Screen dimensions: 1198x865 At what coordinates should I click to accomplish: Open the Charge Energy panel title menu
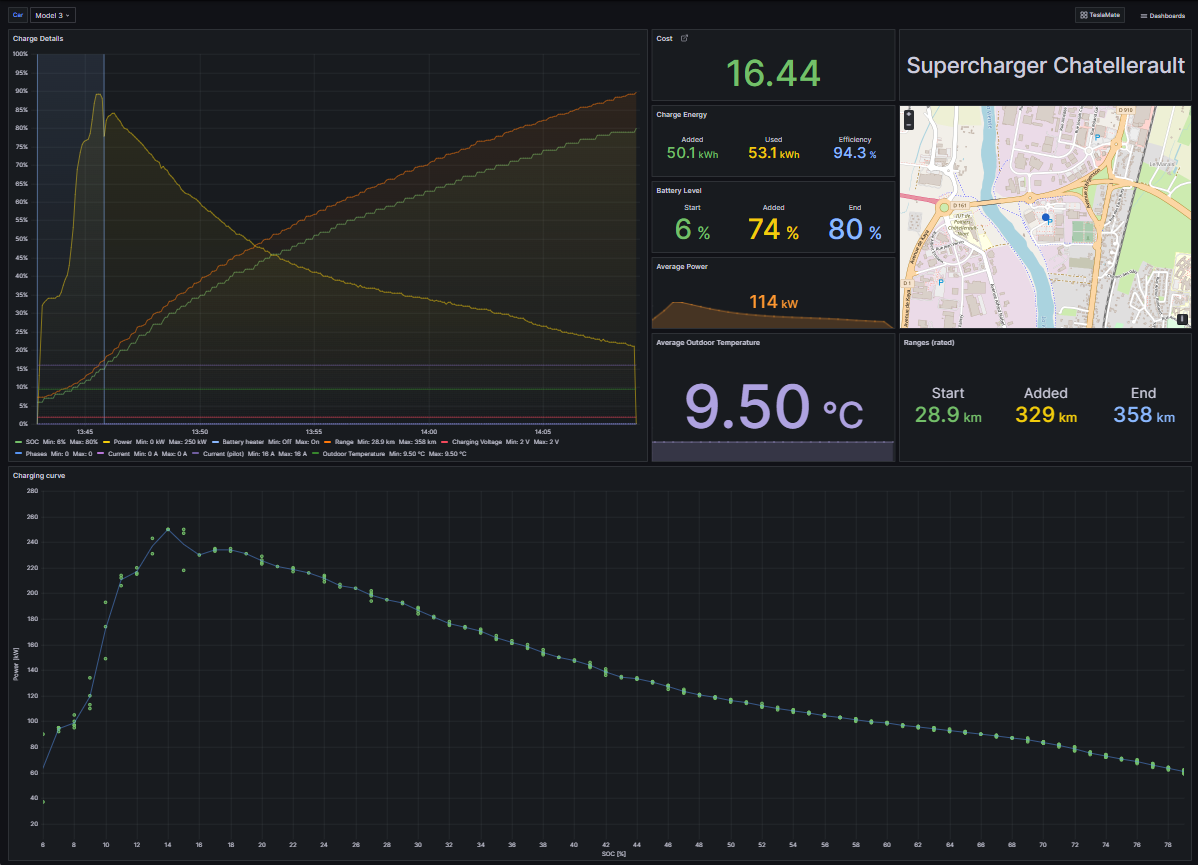682,115
